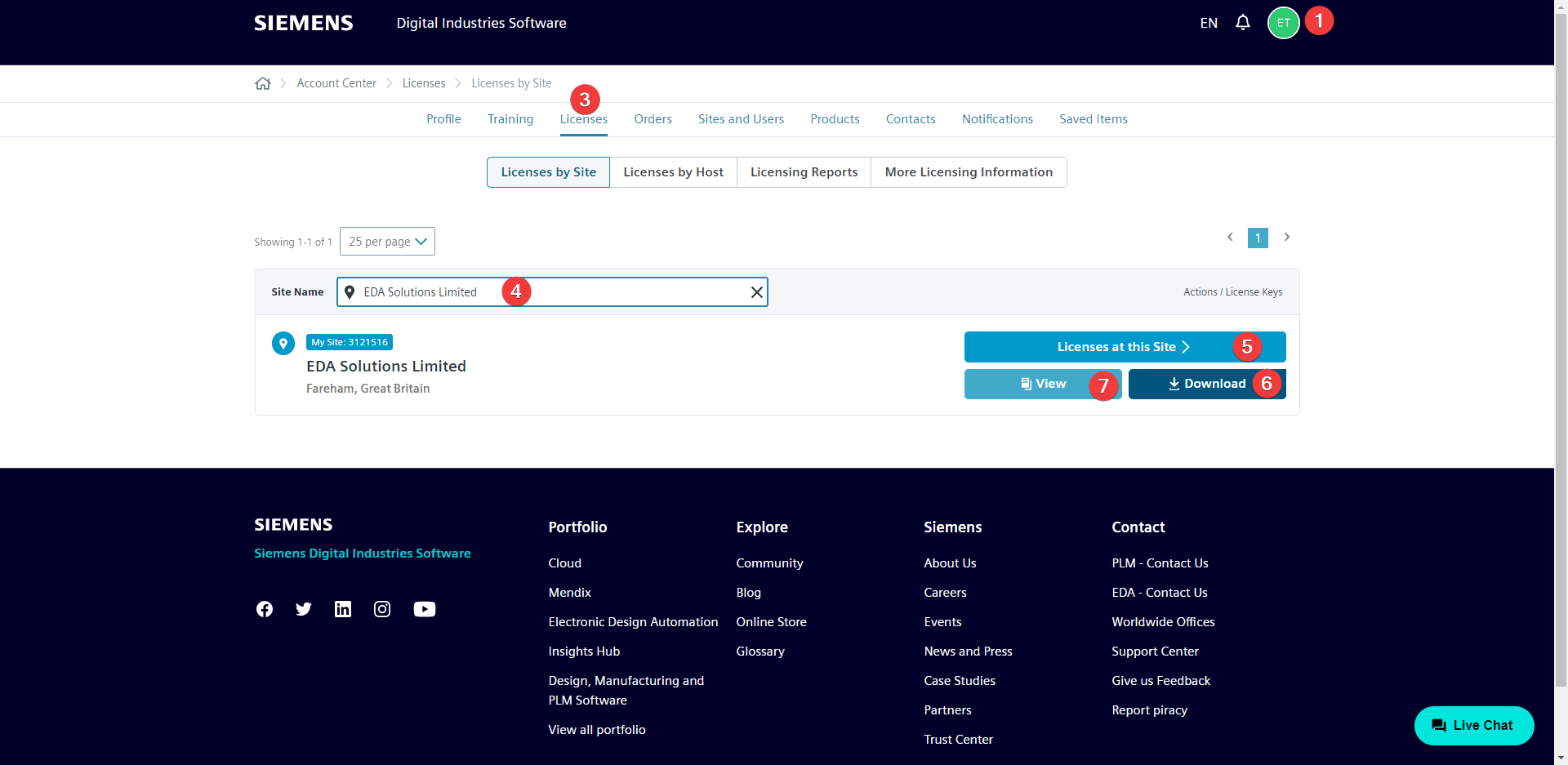Switch to the Saved Items tab
The height and width of the screenshot is (765, 1568).
pos(1094,119)
